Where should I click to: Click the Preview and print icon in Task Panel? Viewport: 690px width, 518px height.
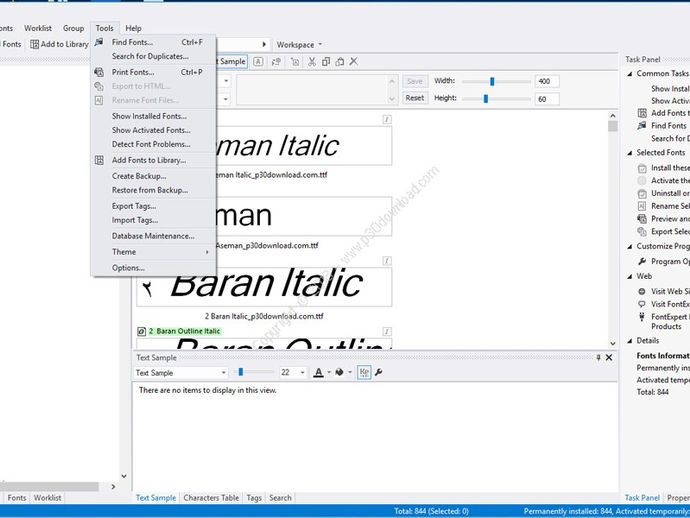tap(642, 219)
